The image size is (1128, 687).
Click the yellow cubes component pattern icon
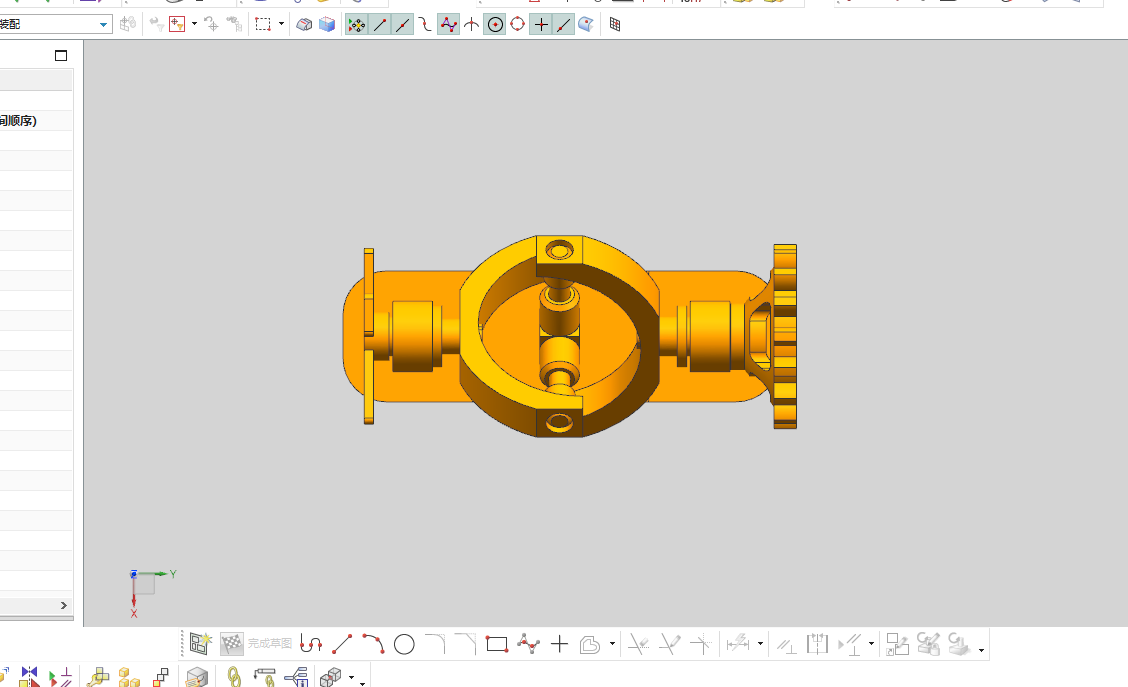(x=129, y=677)
